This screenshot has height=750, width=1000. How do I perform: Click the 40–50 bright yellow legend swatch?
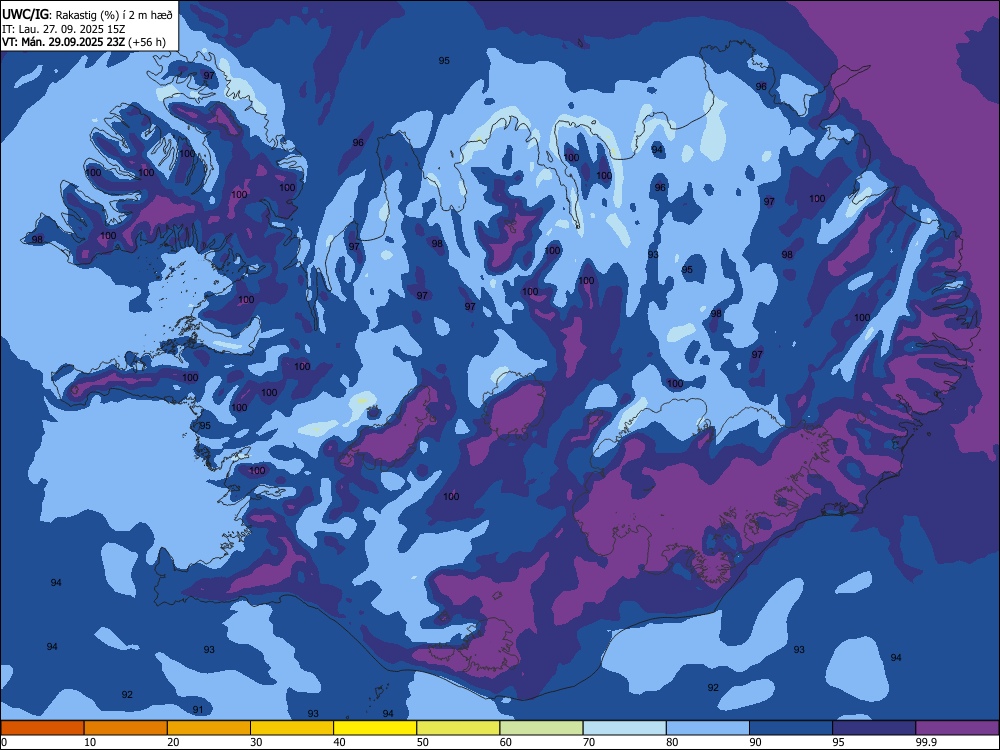(x=375, y=728)
